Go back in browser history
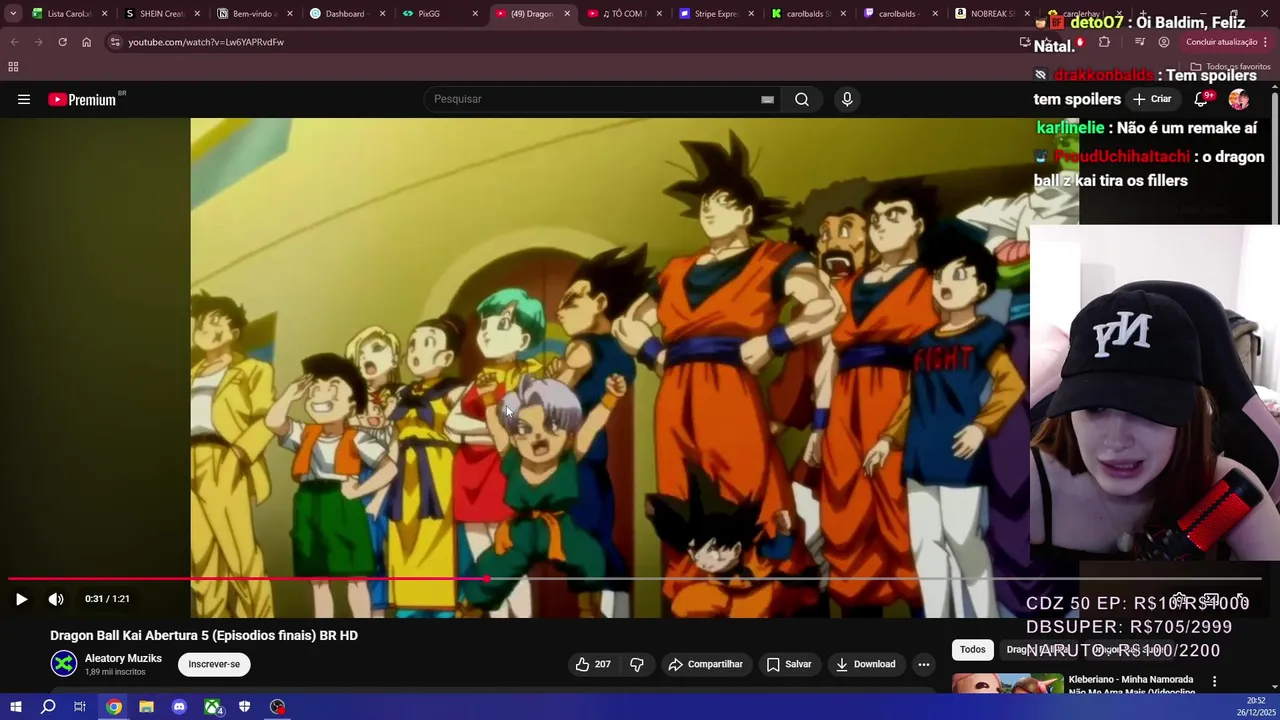 tap(14, 42)
